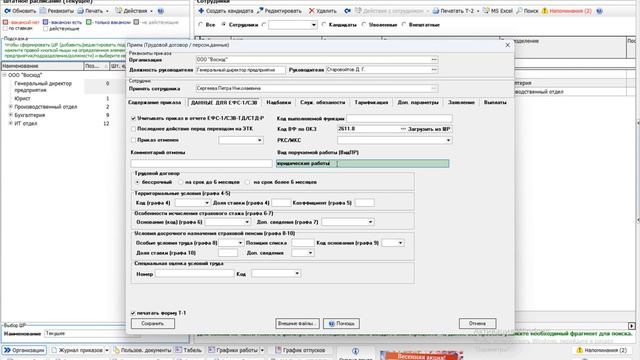Click the Код выполняемой функции input field

[399, 118]
